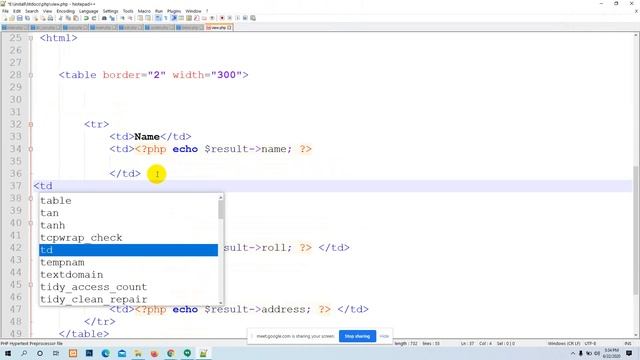Click the UTF-8 encoding status bar entry
Viewport: 640px width, 360px height.
(x=590, y=344)
